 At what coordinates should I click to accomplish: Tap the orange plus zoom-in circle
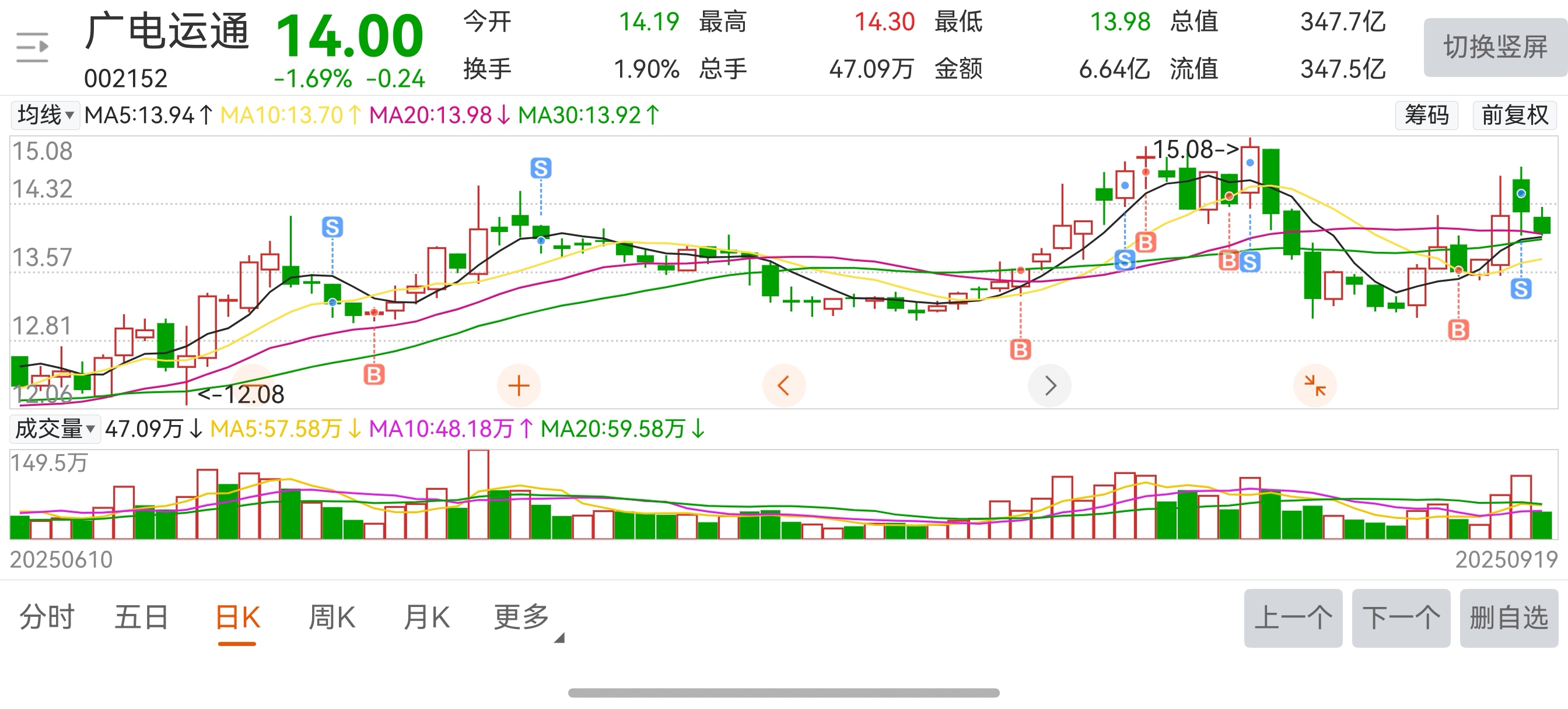tap(519, 386)
